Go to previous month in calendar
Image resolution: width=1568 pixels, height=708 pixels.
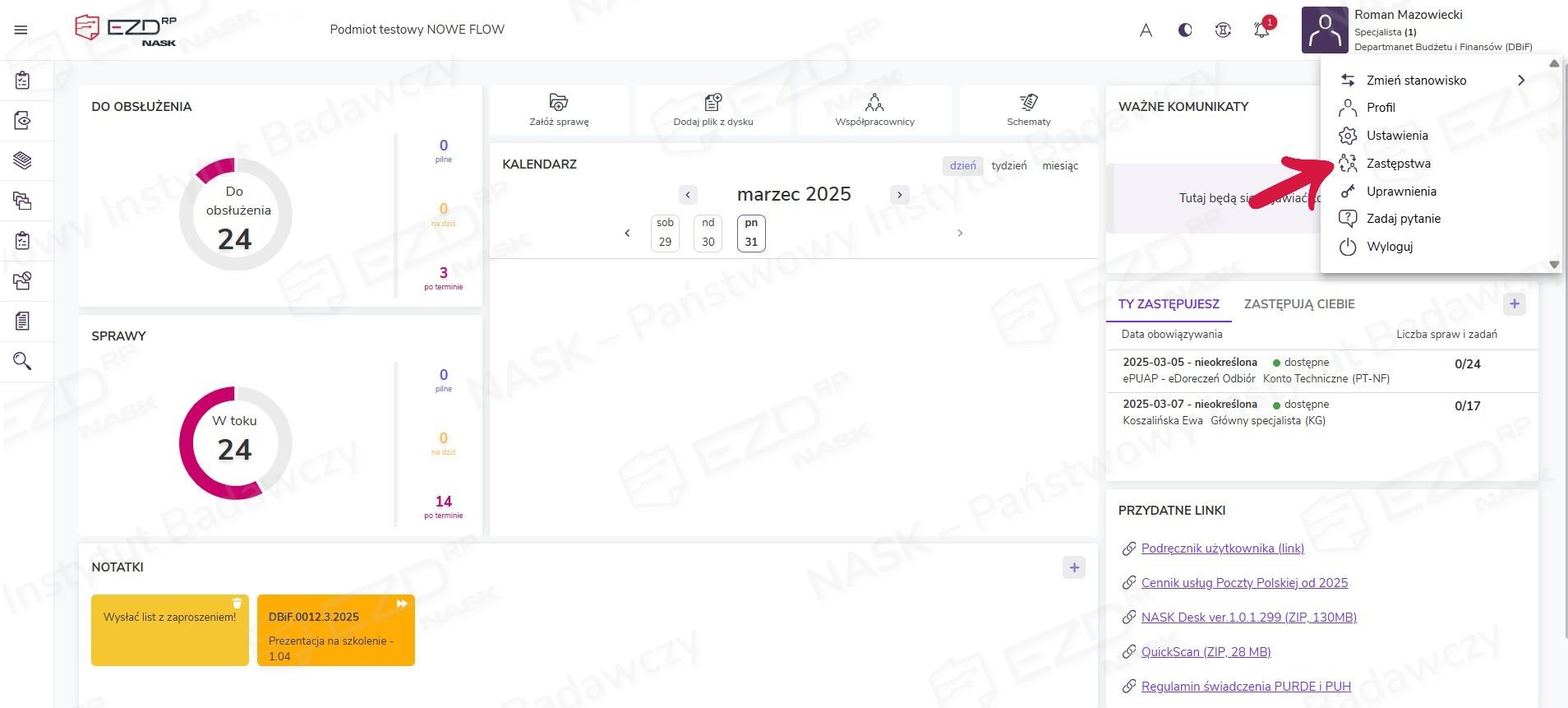pyautogui.click(x=688, y=195)
